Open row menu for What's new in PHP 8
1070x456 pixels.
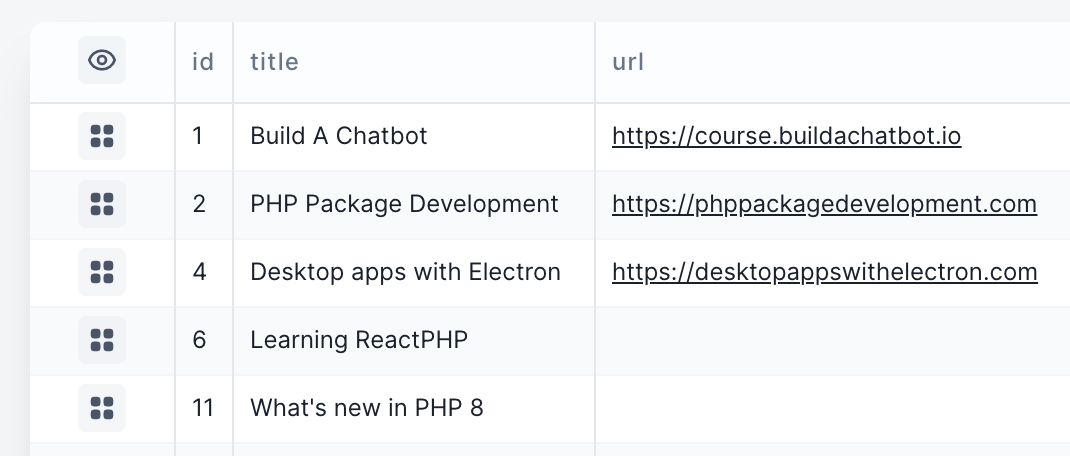click(102, 408)
